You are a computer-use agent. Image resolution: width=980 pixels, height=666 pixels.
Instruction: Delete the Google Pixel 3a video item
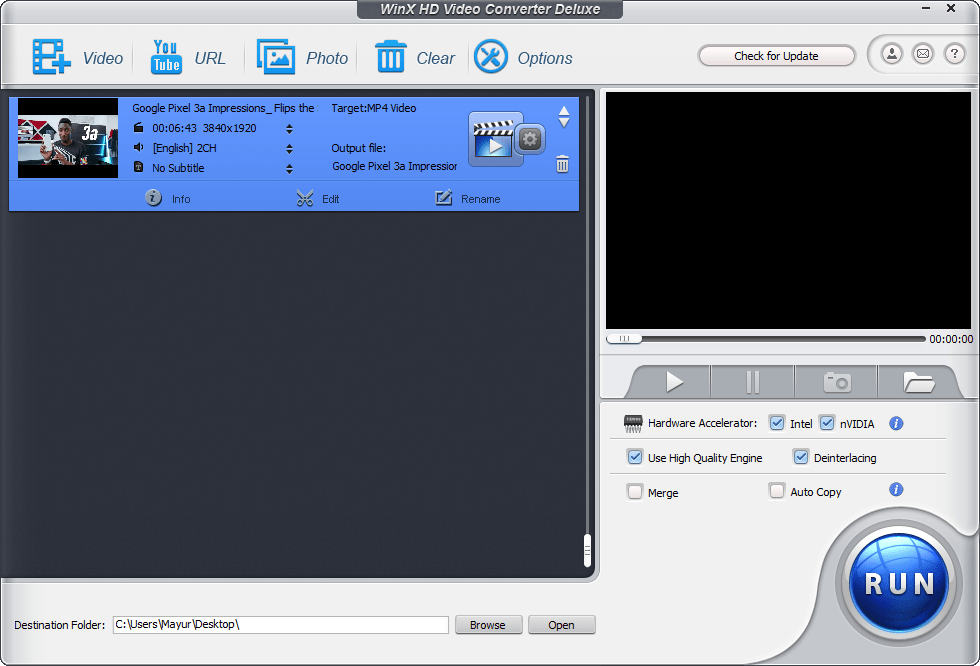(x=562, y=164)
